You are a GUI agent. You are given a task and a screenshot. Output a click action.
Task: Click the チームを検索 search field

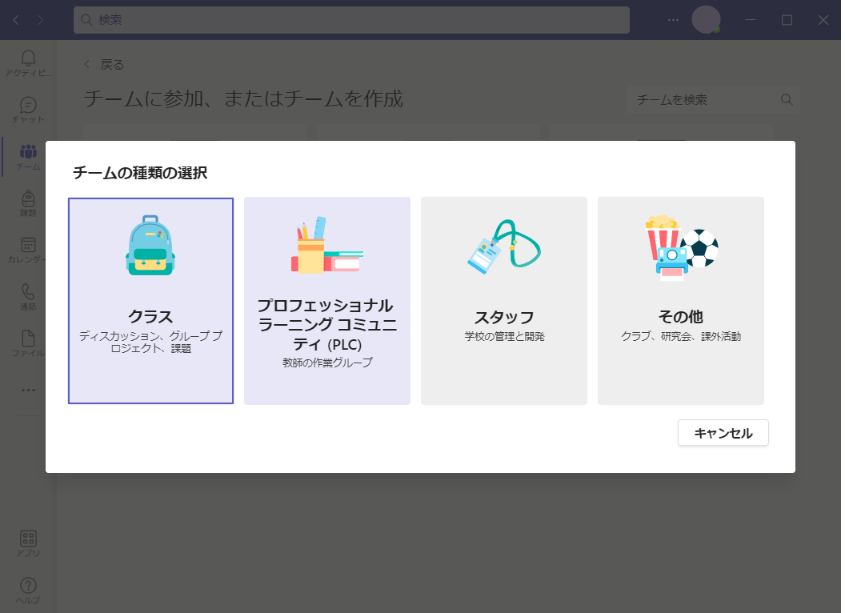713,100
